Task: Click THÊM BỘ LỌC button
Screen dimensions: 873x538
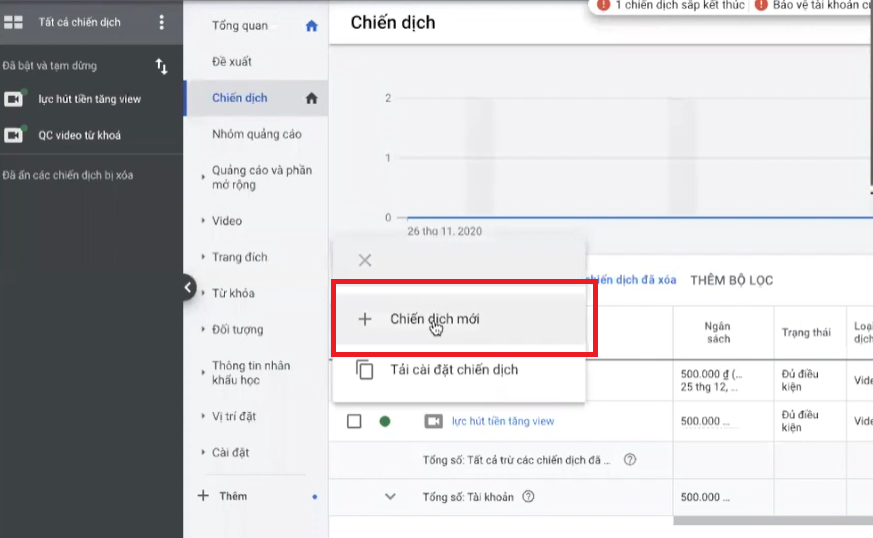Action: tap(731, 280)
